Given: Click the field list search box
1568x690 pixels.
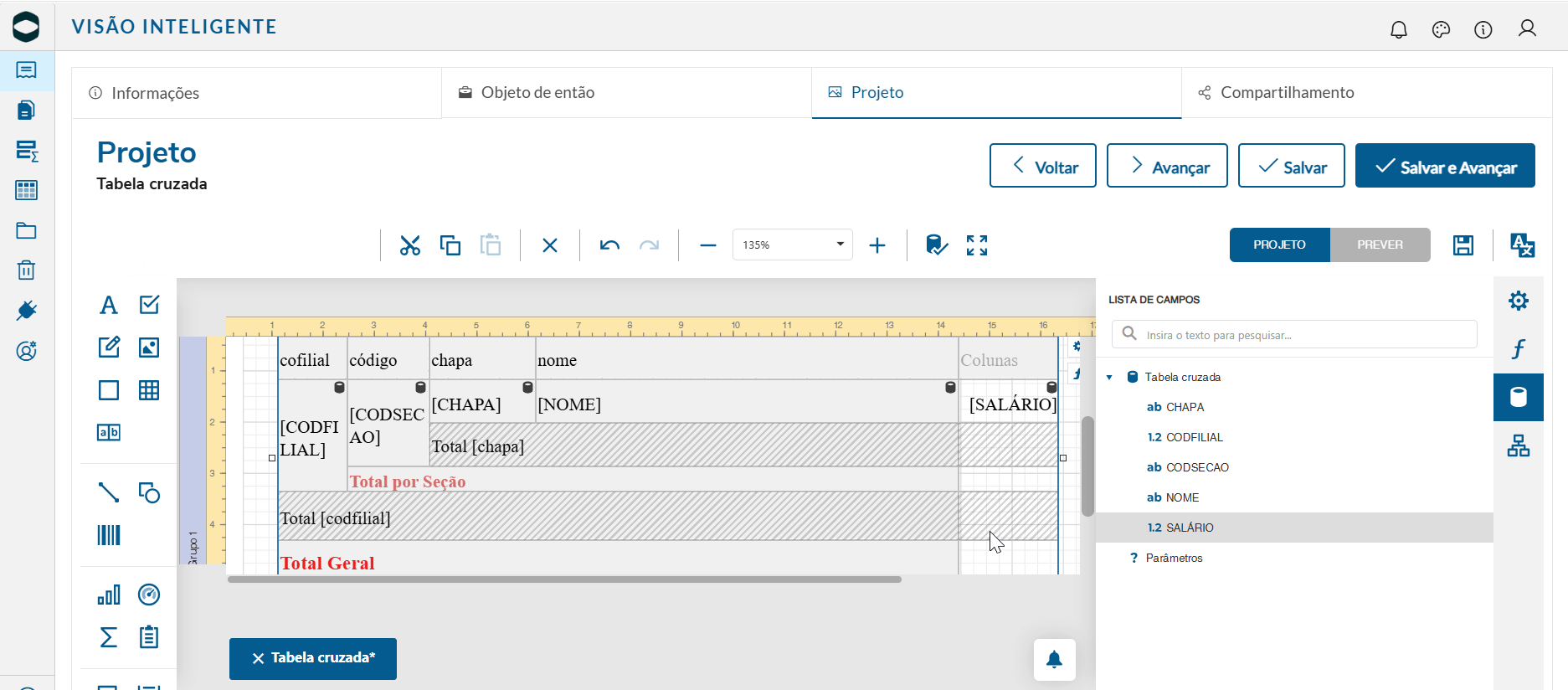Looking at the screenshot, I should (x=1294, y=334).
